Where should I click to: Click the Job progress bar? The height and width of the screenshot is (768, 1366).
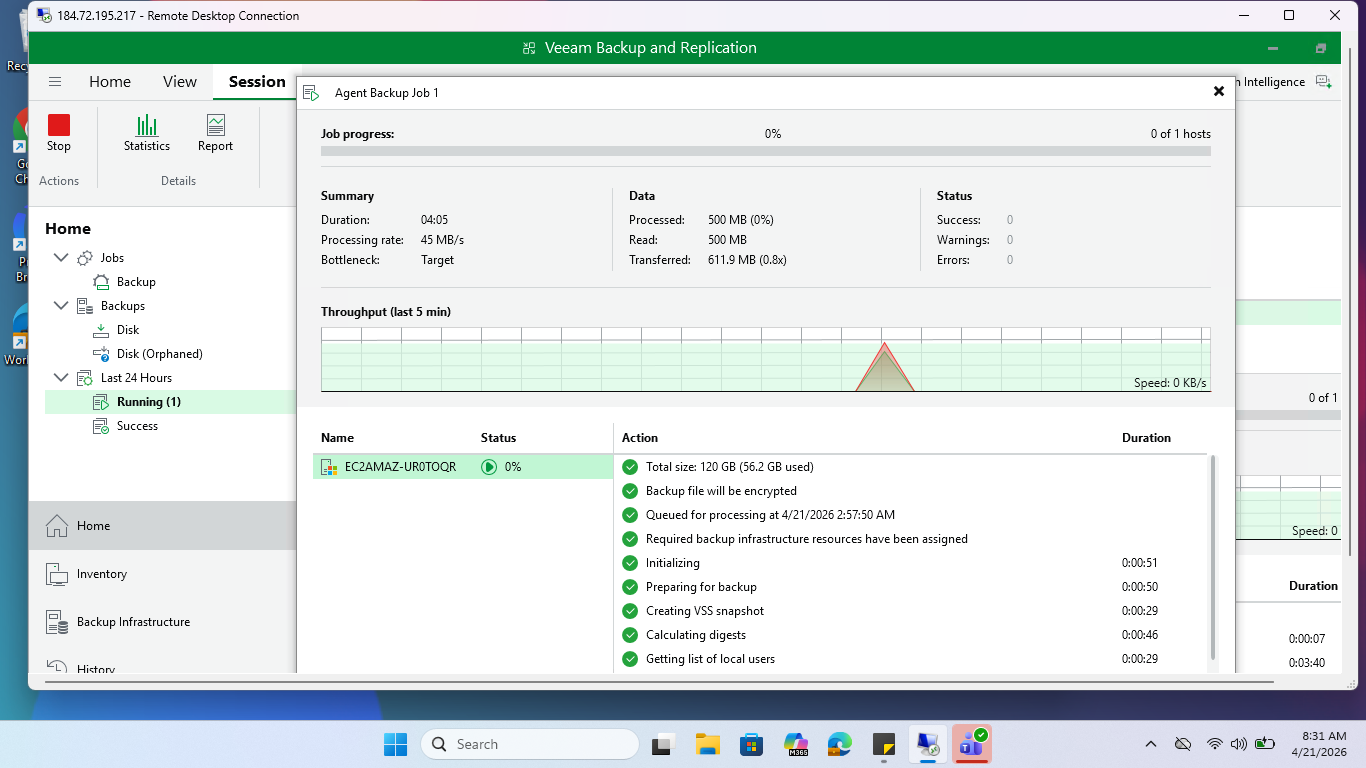tap(766, 152)
